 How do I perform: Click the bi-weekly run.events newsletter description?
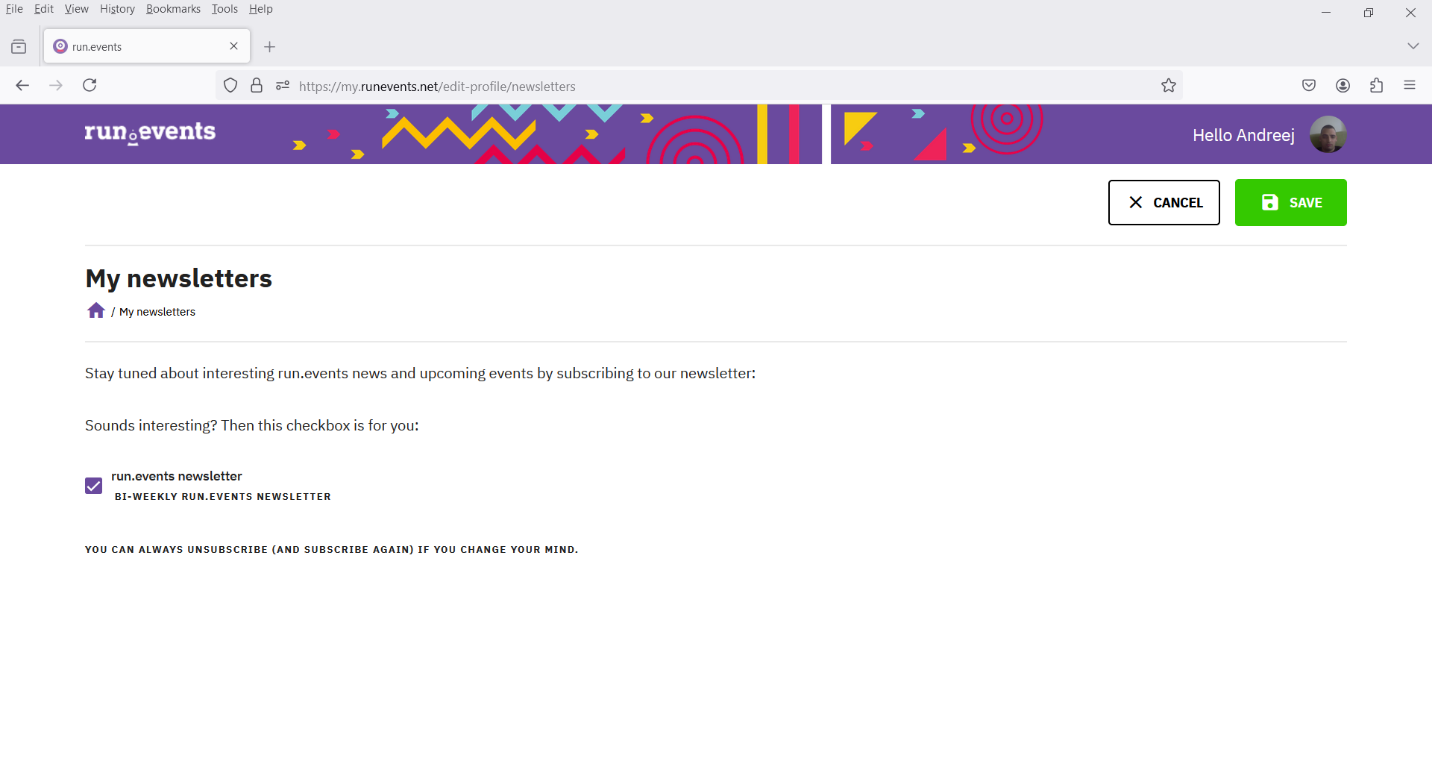click(x=223, y=497)
